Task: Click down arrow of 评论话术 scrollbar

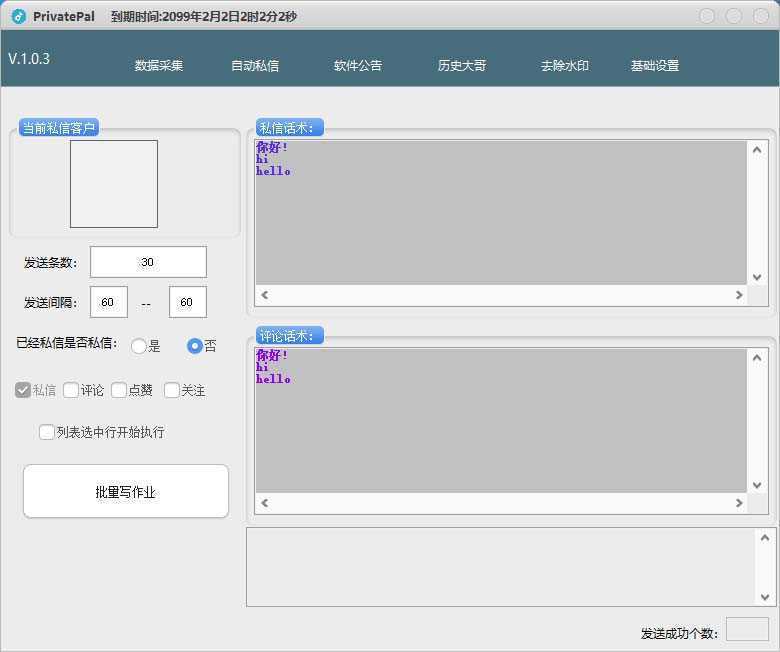Action: click(757, 485)
